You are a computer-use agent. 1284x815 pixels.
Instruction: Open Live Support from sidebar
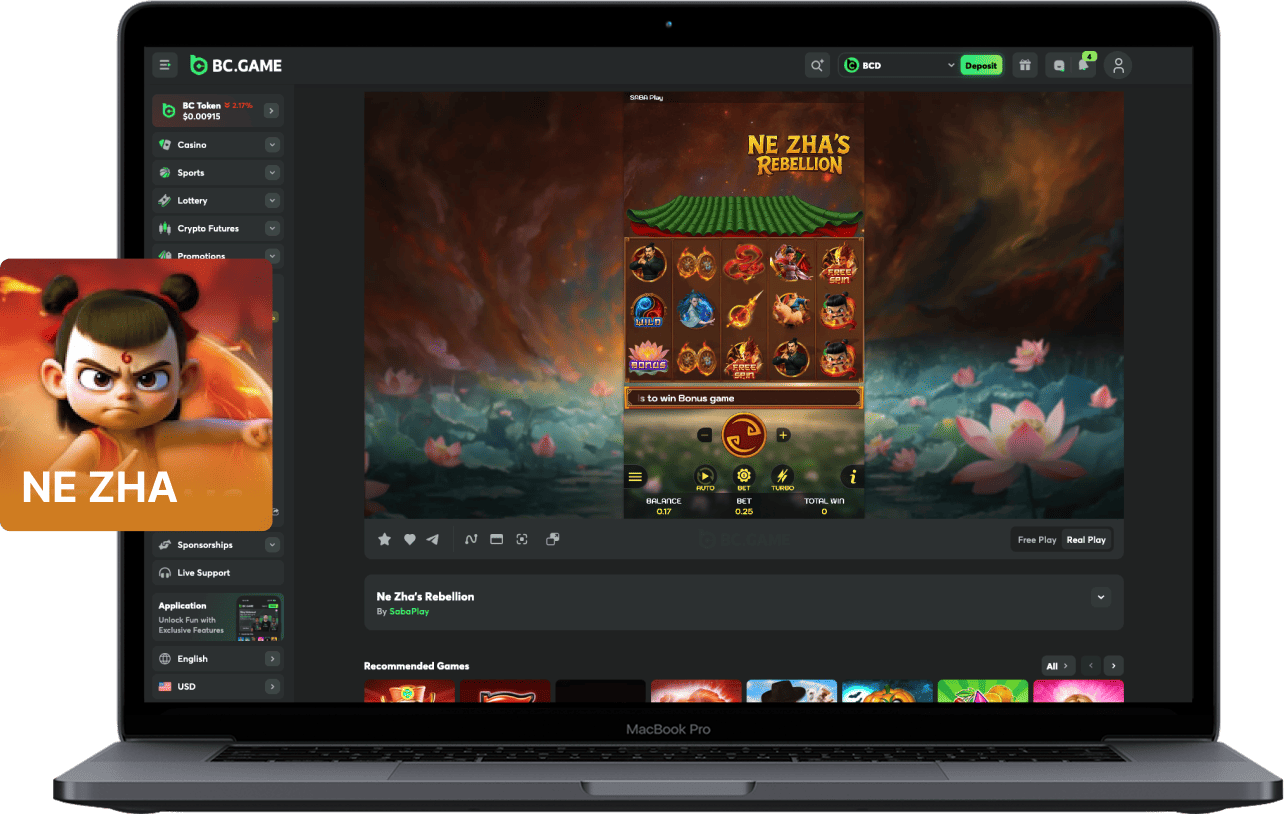tap(203, 573)
